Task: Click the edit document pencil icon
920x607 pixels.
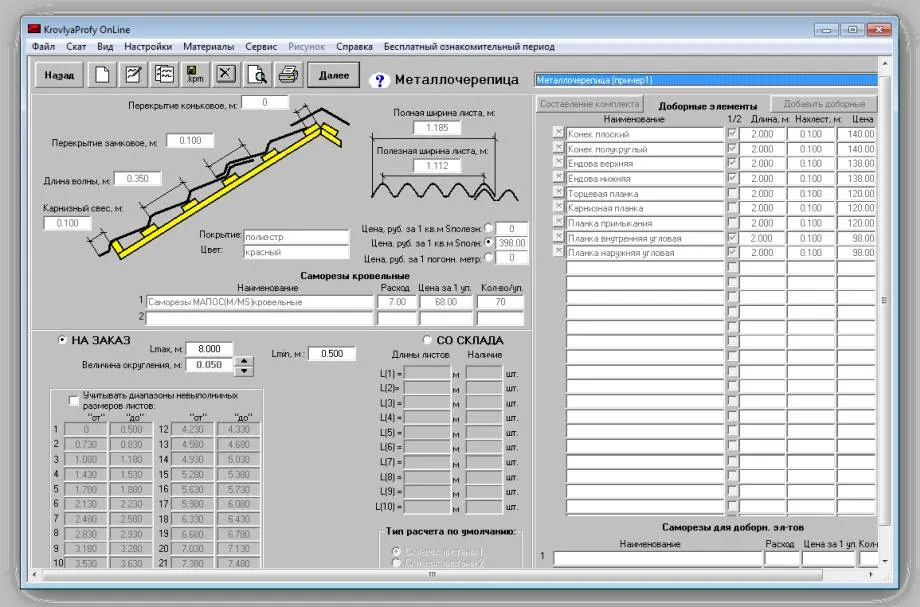Action: tap(133, 75)
